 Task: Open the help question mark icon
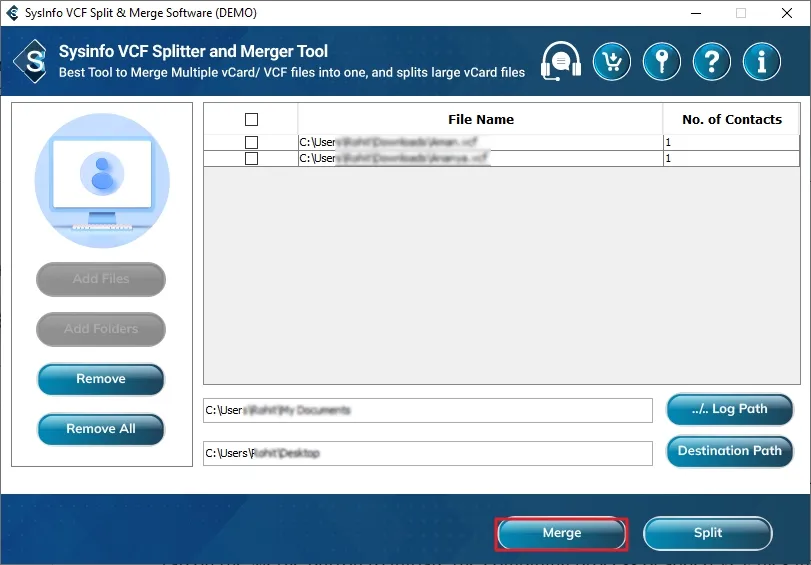(712, 62)
